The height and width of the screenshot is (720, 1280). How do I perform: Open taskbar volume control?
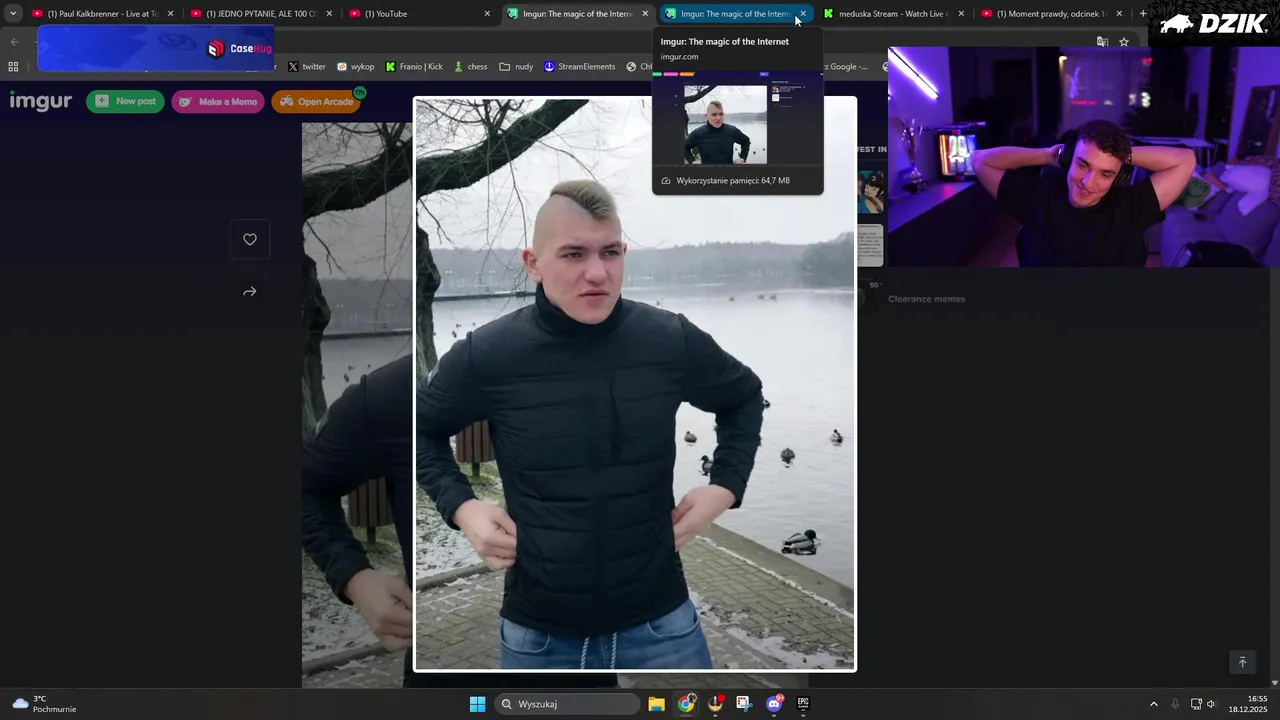click(1211, 704)
